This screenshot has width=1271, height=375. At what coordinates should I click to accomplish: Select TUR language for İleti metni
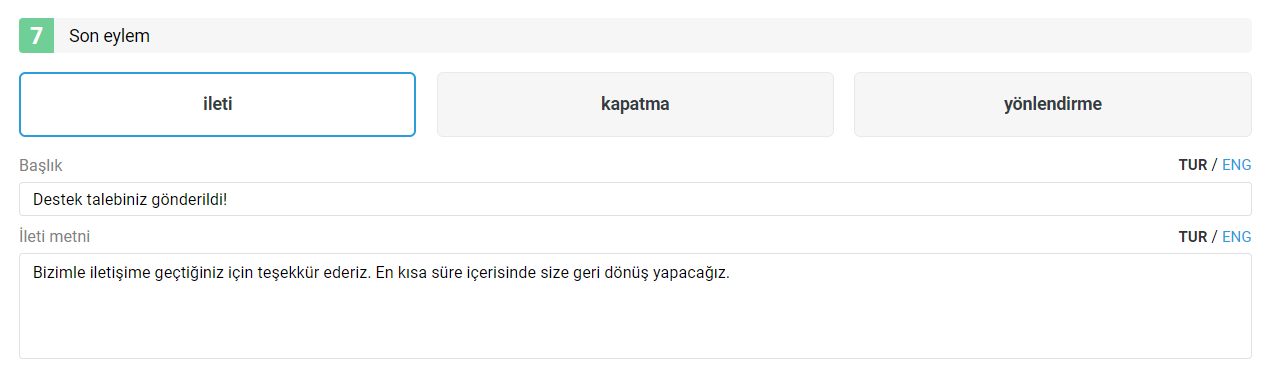1192,237
